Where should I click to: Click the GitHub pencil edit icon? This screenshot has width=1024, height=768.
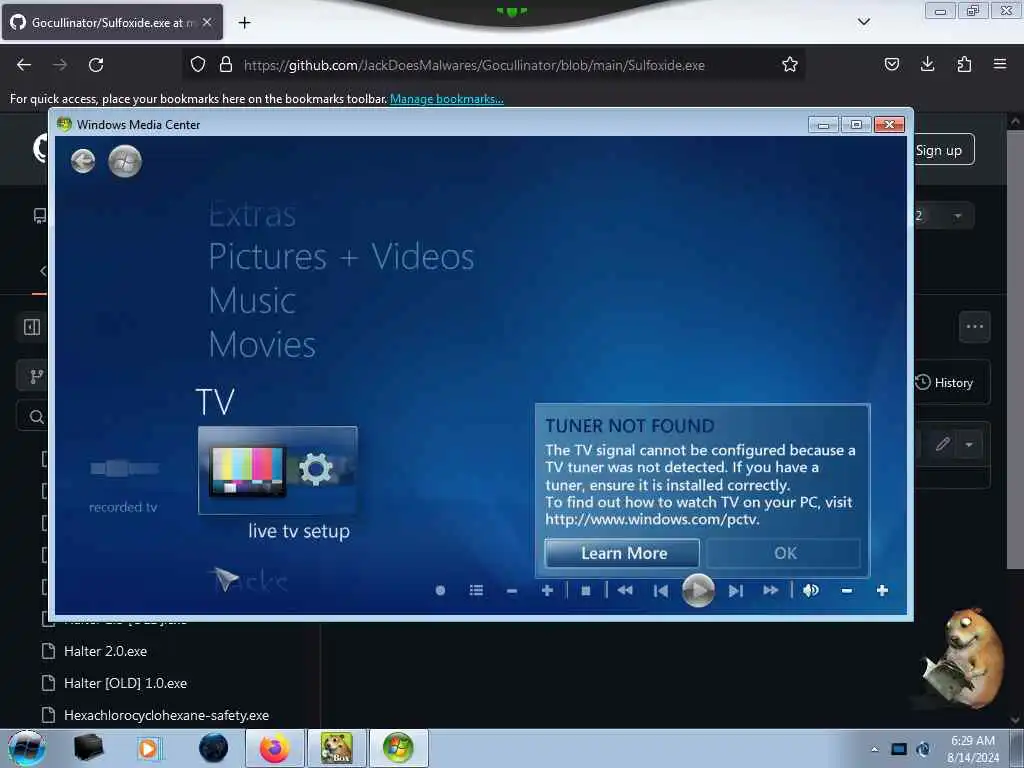942,445
